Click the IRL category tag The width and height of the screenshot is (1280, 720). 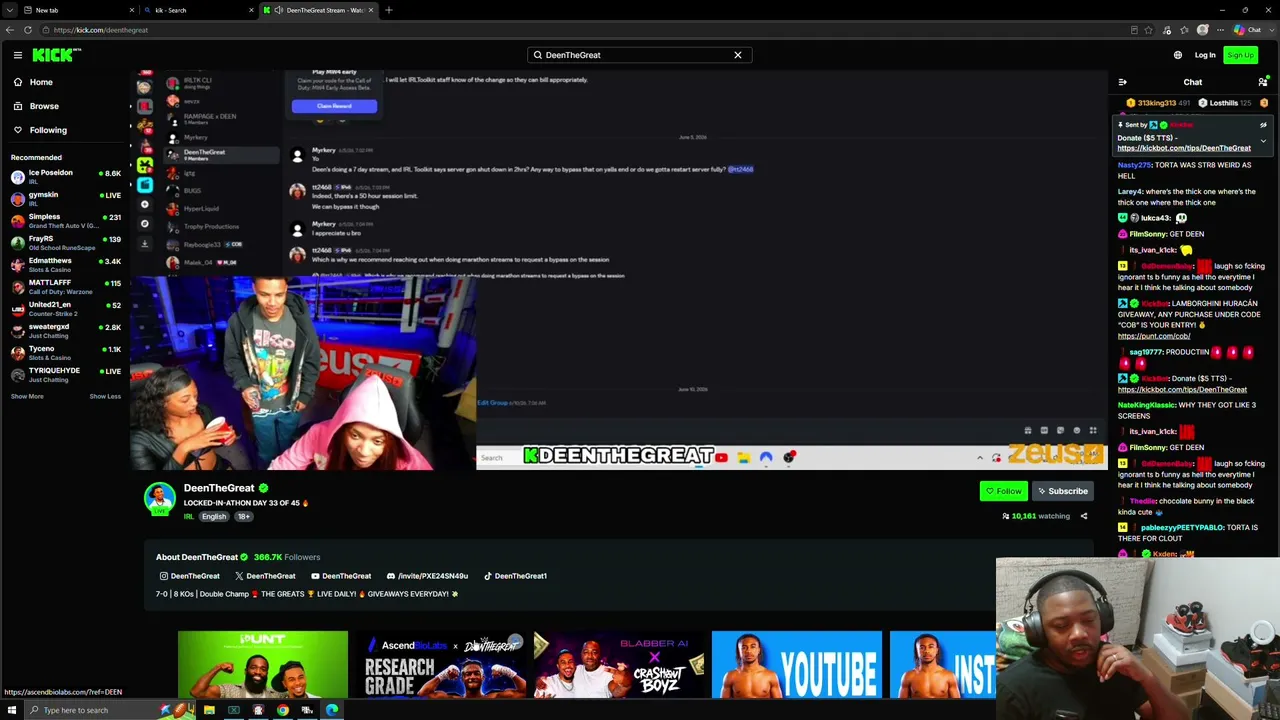pos(188,517)
